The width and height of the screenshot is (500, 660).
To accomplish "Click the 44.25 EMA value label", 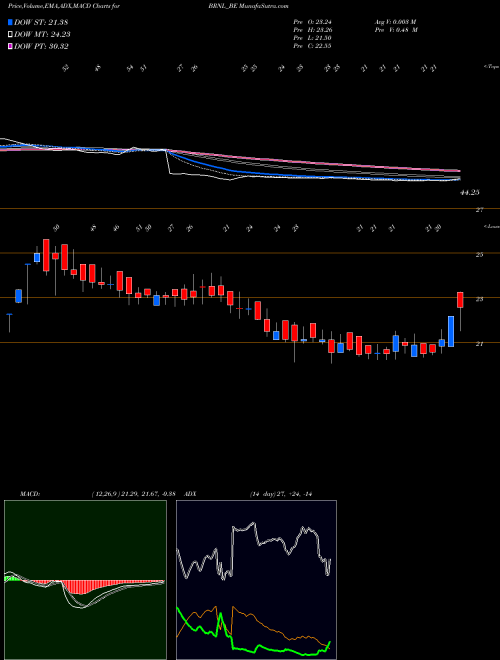I will click(471, 192).
